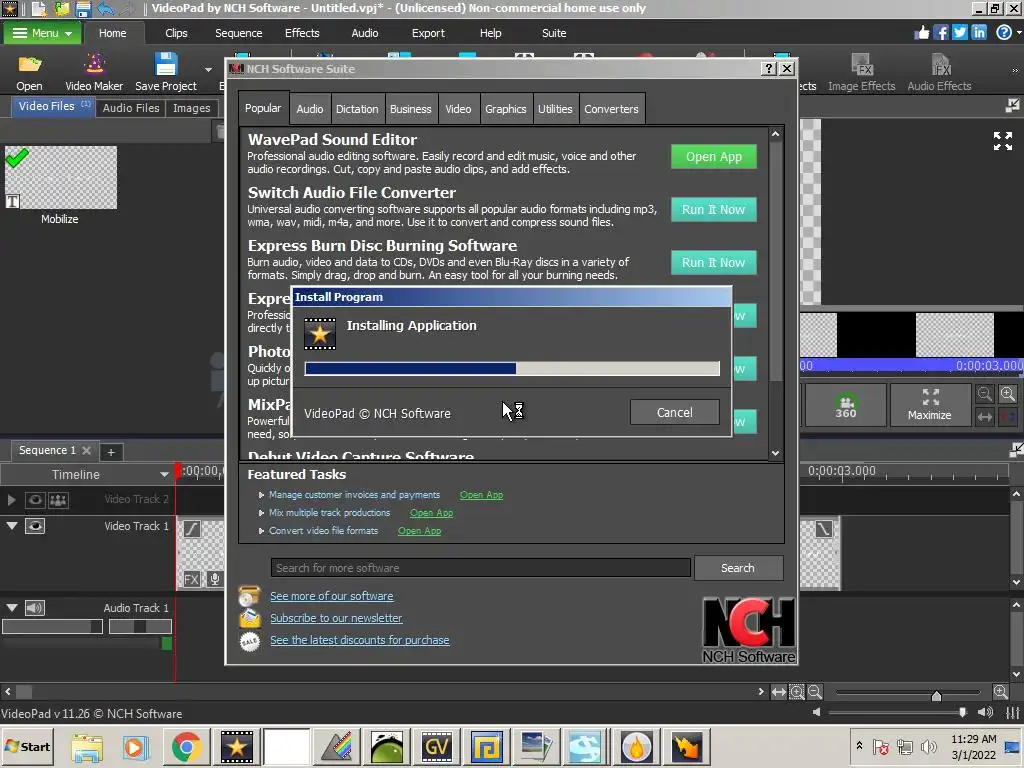Screen dimensions: 1024x768
Task: Click the master volume slider handle
Action: click(x=962, y=712)
